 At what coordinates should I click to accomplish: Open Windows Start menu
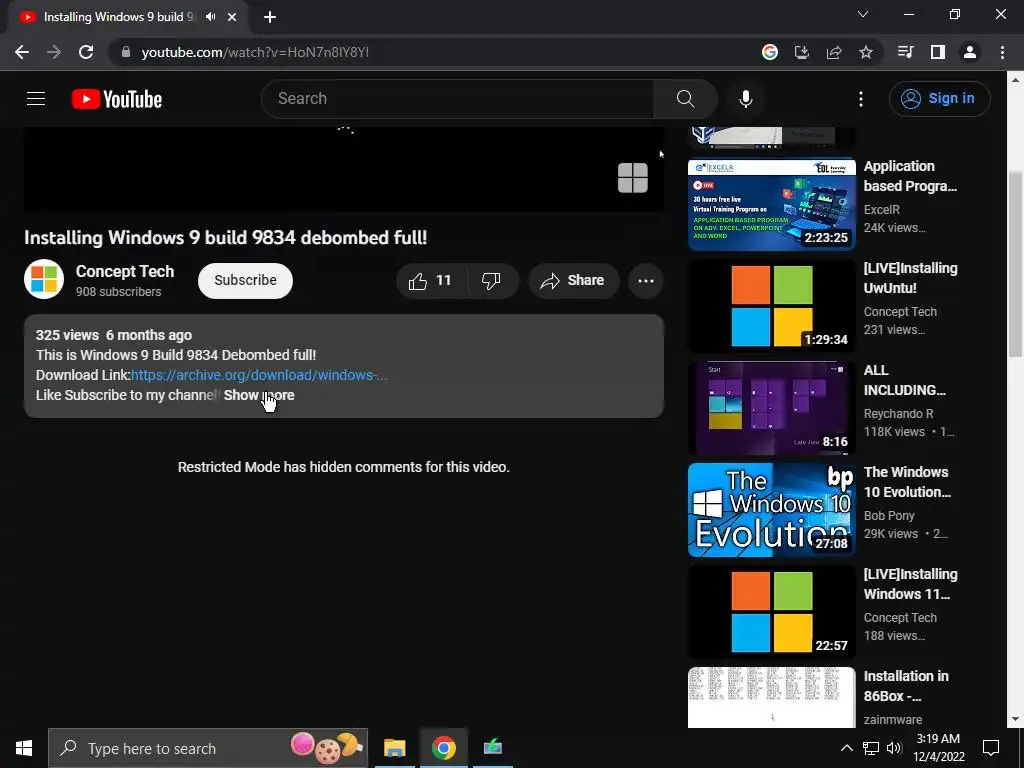24,748
